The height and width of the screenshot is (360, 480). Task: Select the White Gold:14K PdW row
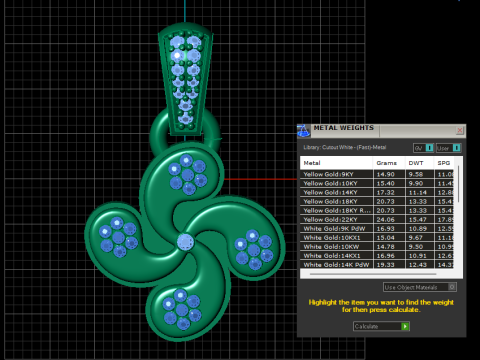point(377,264)
